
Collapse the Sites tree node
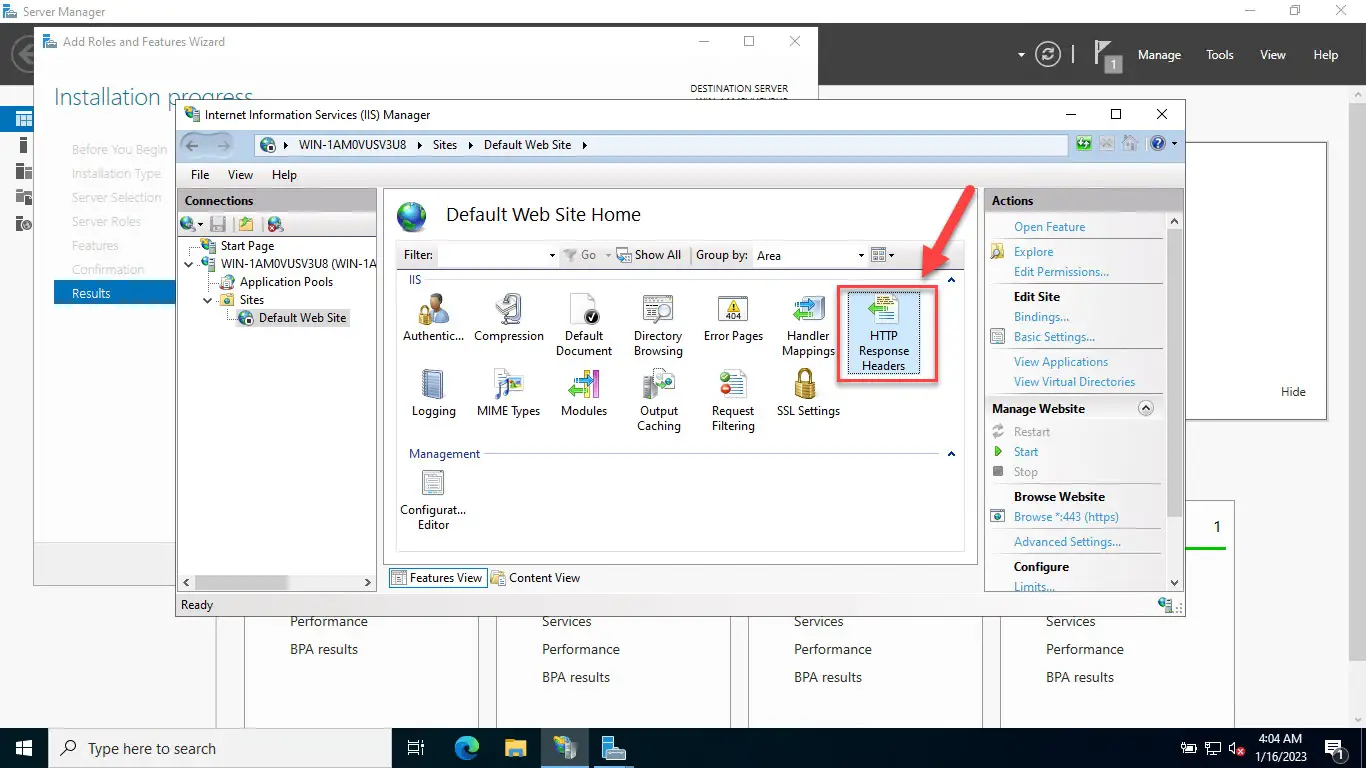208,300
